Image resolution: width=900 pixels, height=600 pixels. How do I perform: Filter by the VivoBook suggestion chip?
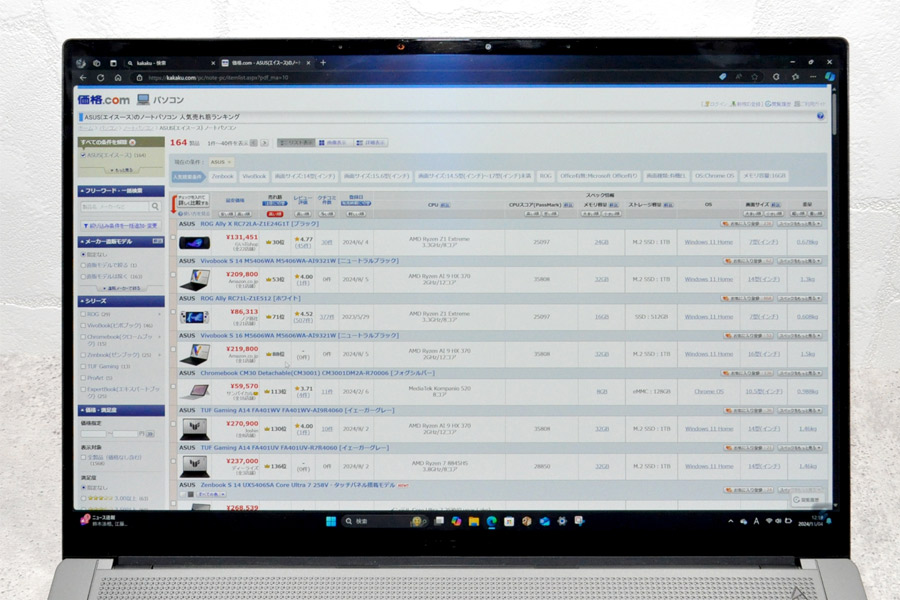click(254, 176)
